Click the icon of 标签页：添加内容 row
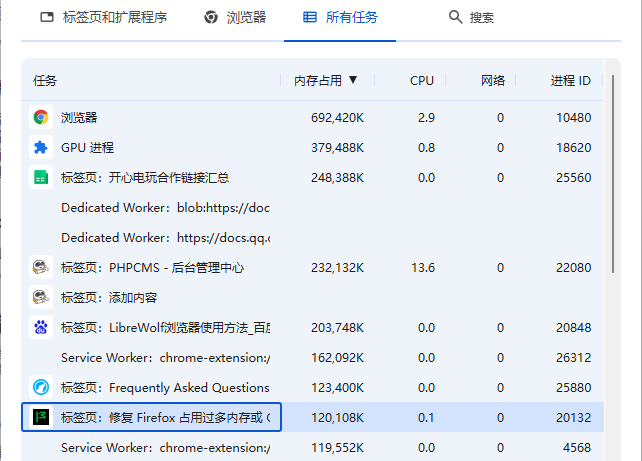The width and height of the screenshot is (642, 461). point(41,298)
